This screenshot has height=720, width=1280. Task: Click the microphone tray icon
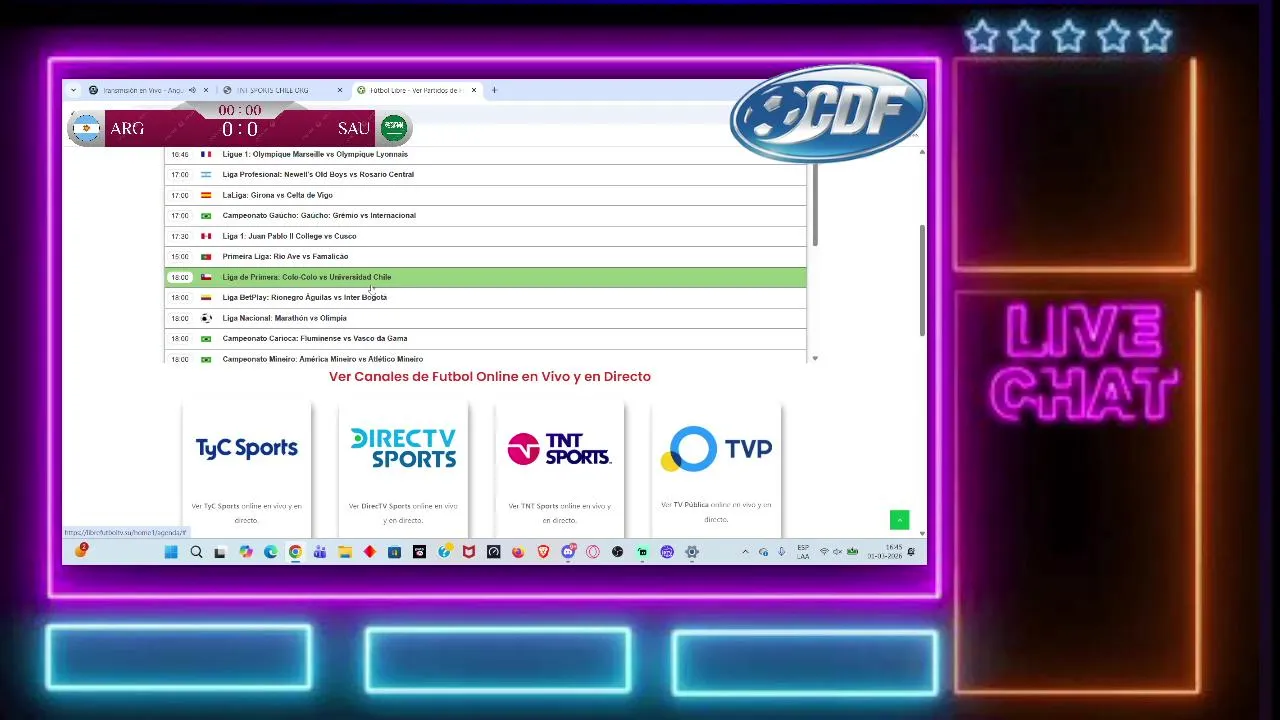781,552
